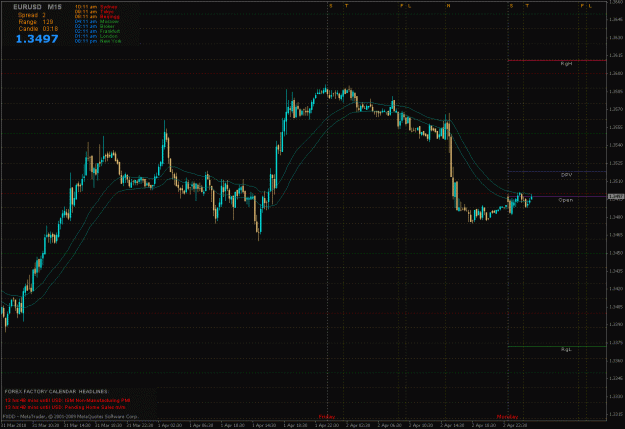Click the red Friday day separator label
Image resolution: width=625 pixels, height=429 pixels.
(x=327, y=417)
